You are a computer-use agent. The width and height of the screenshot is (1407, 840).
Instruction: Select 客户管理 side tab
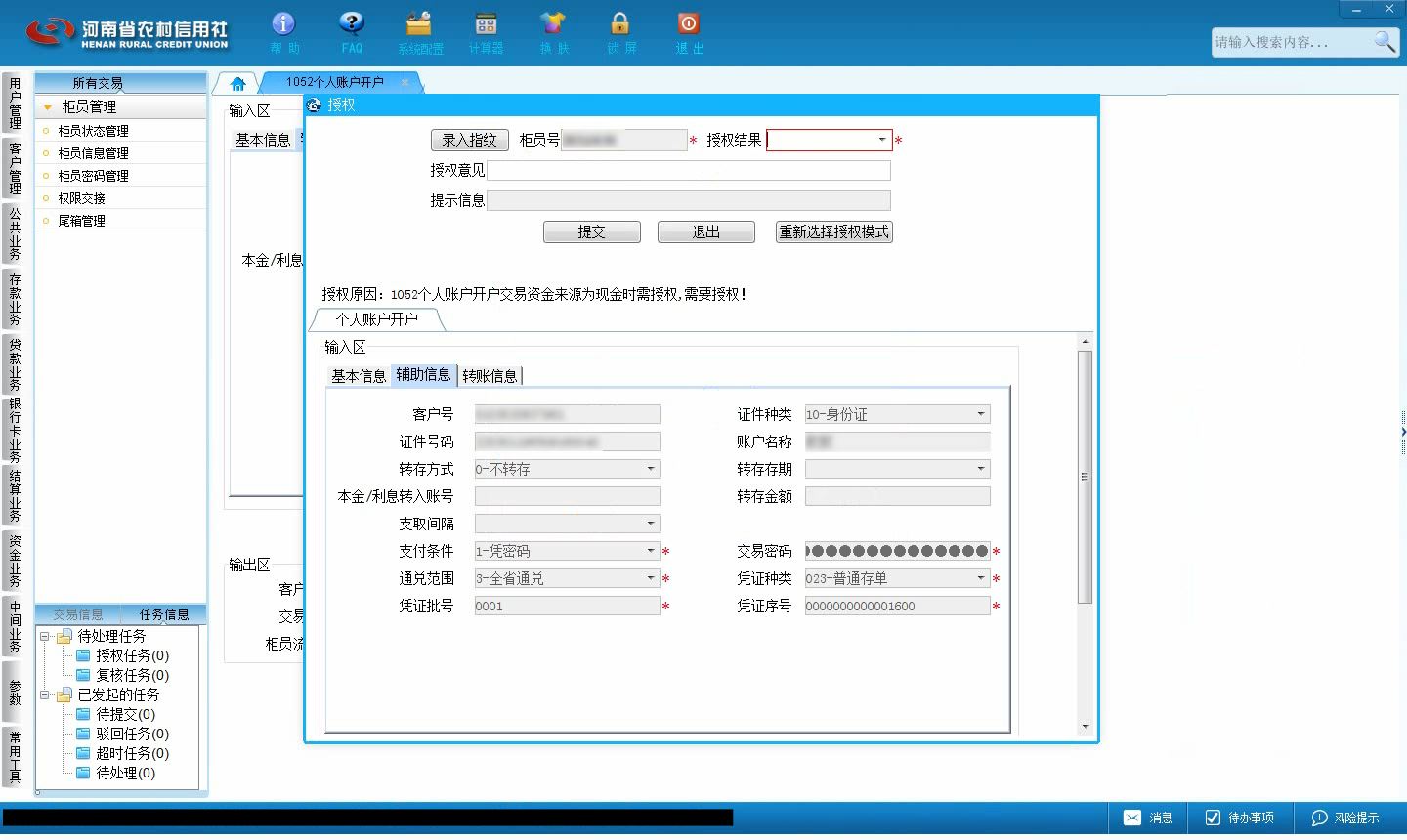15,168
